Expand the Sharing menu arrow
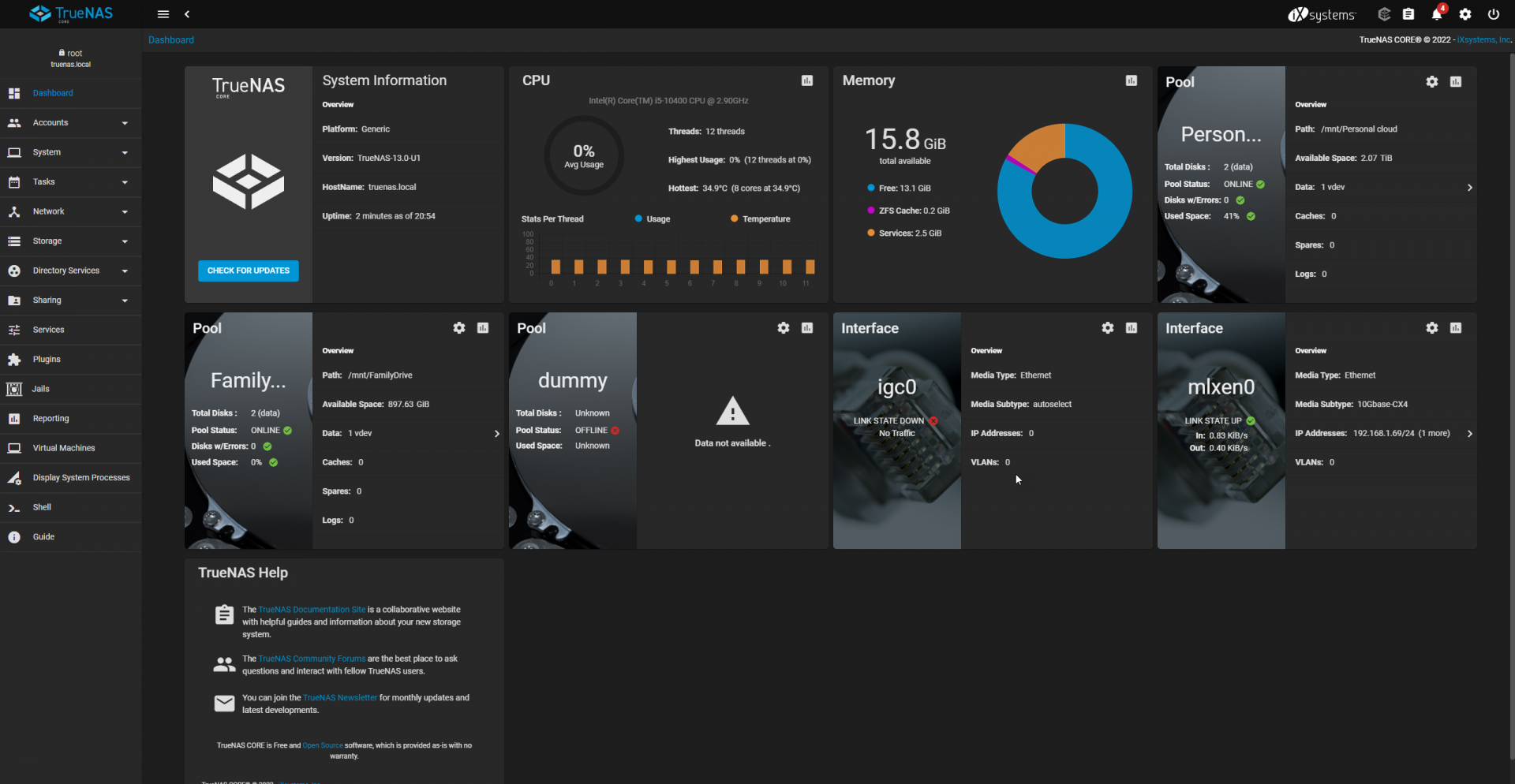Screen dimensions: 1515x784 tap(125, 301)
